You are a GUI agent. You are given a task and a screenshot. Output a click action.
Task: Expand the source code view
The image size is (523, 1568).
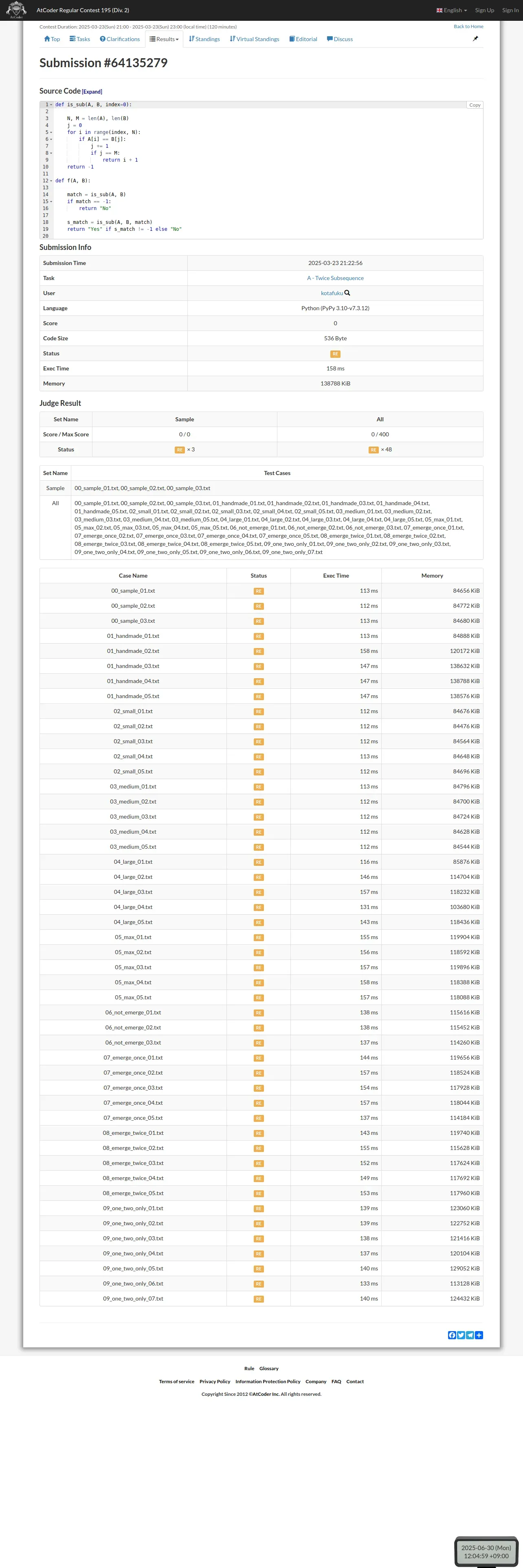[92, 92]
